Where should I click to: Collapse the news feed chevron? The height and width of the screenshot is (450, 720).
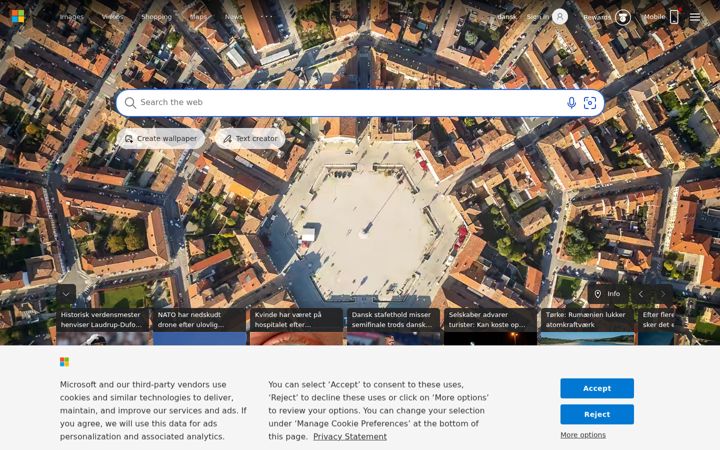tap(66, 294)
